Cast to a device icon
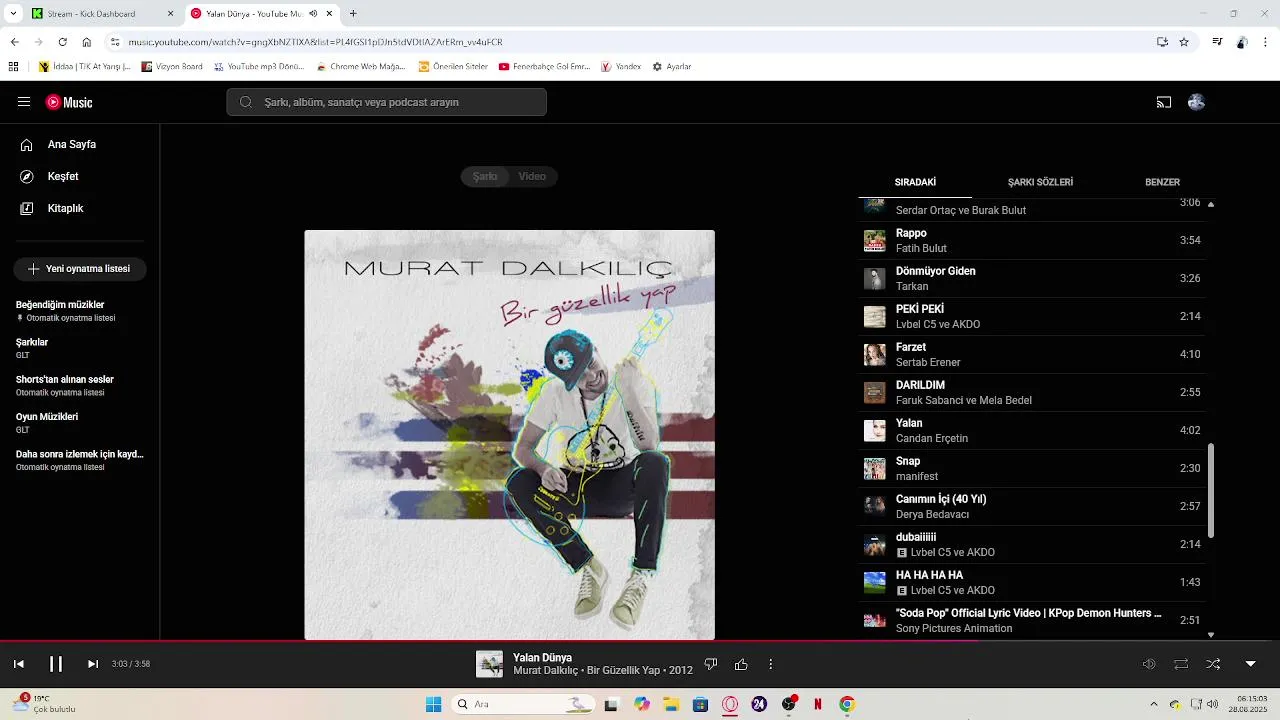The image size is (1280, 720). (x=1164, y=102)
